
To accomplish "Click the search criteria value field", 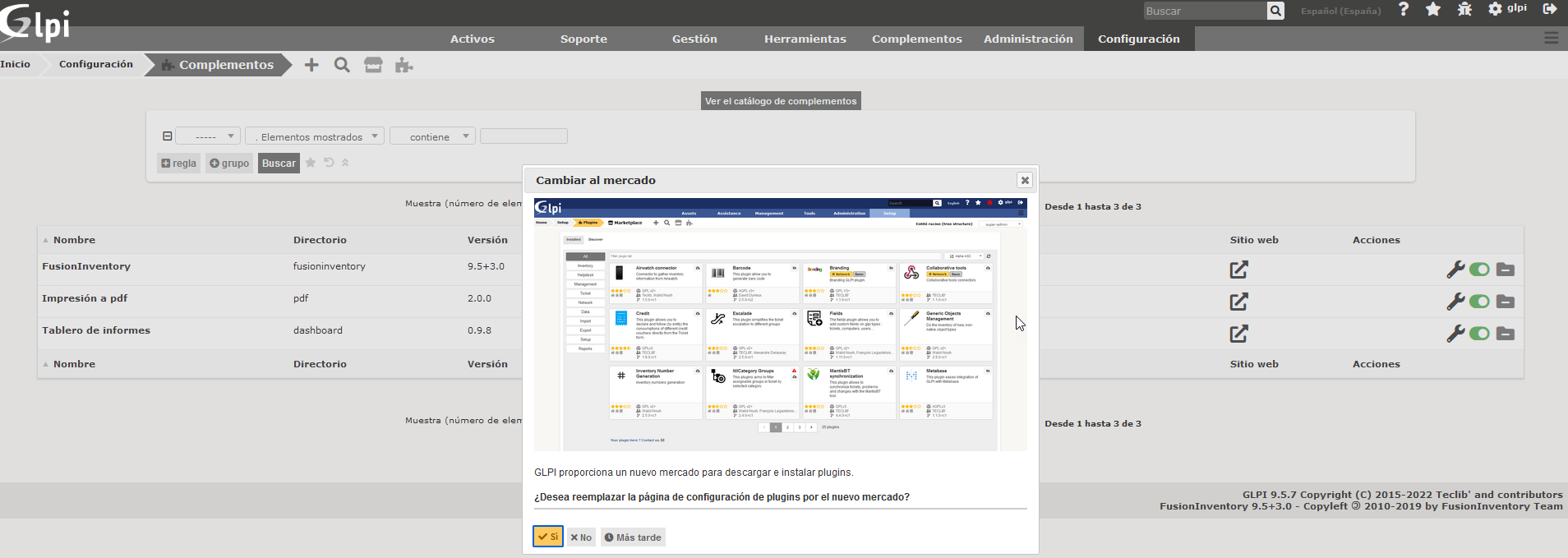I will 523,136.
